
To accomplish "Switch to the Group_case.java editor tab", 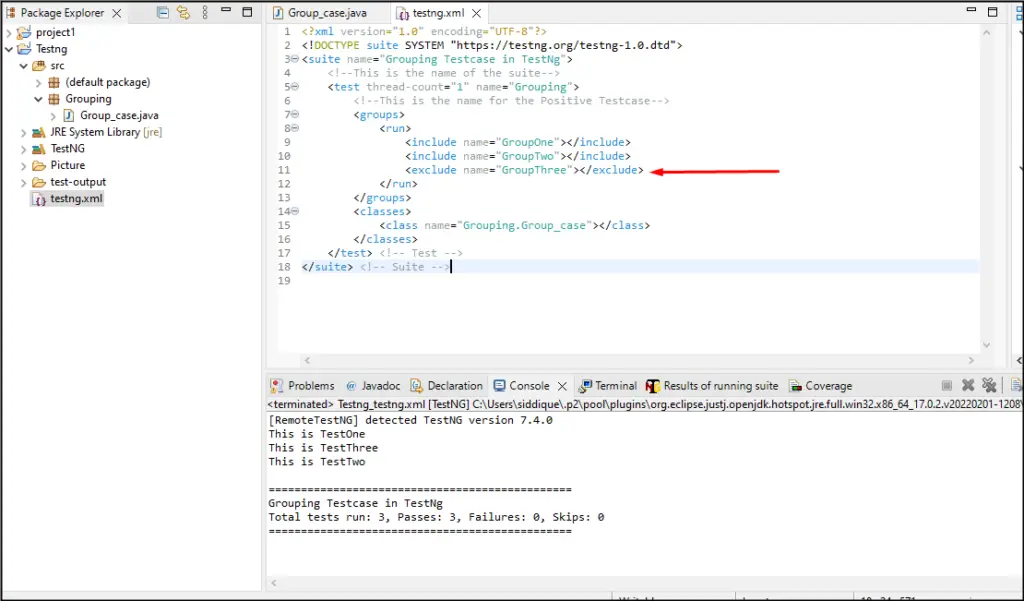I will click(327, 12).
